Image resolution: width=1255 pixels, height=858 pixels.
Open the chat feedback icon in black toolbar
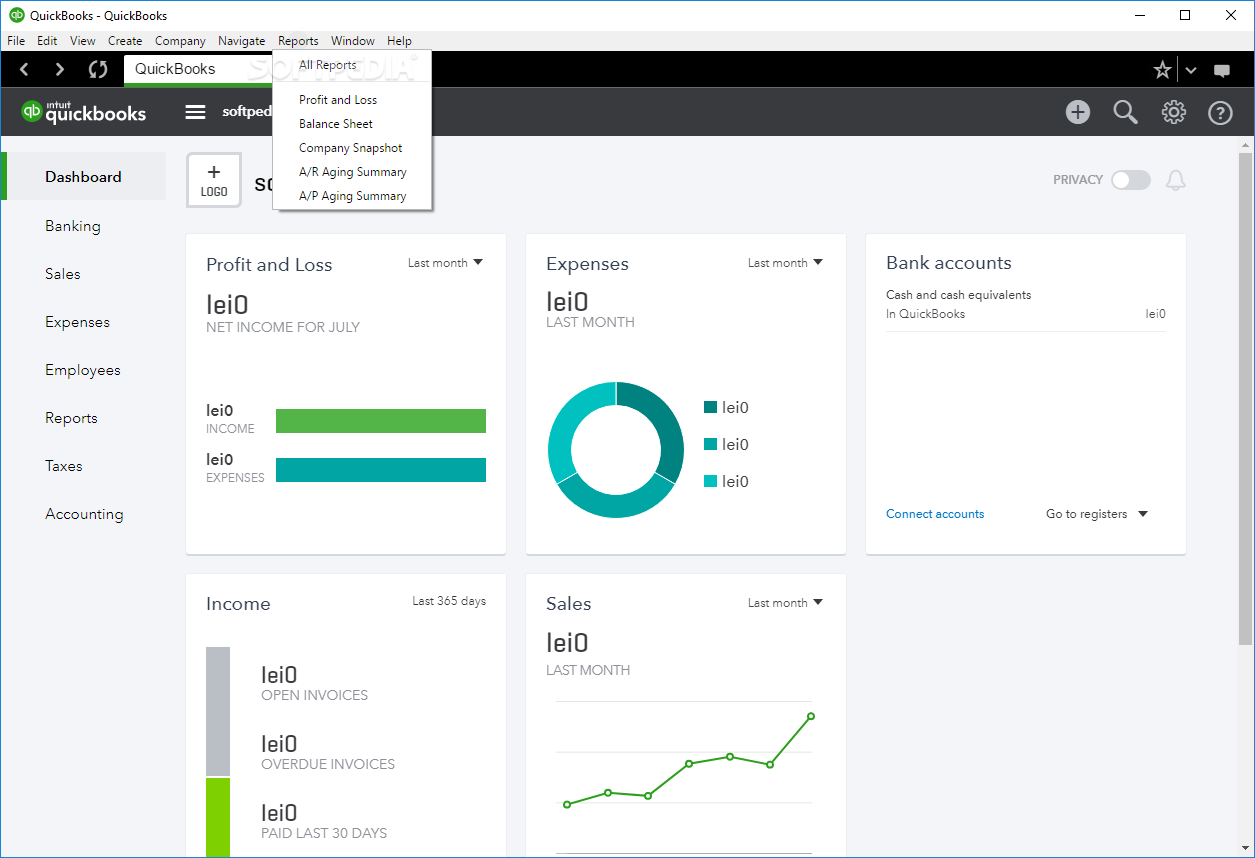coord(1222,70)
